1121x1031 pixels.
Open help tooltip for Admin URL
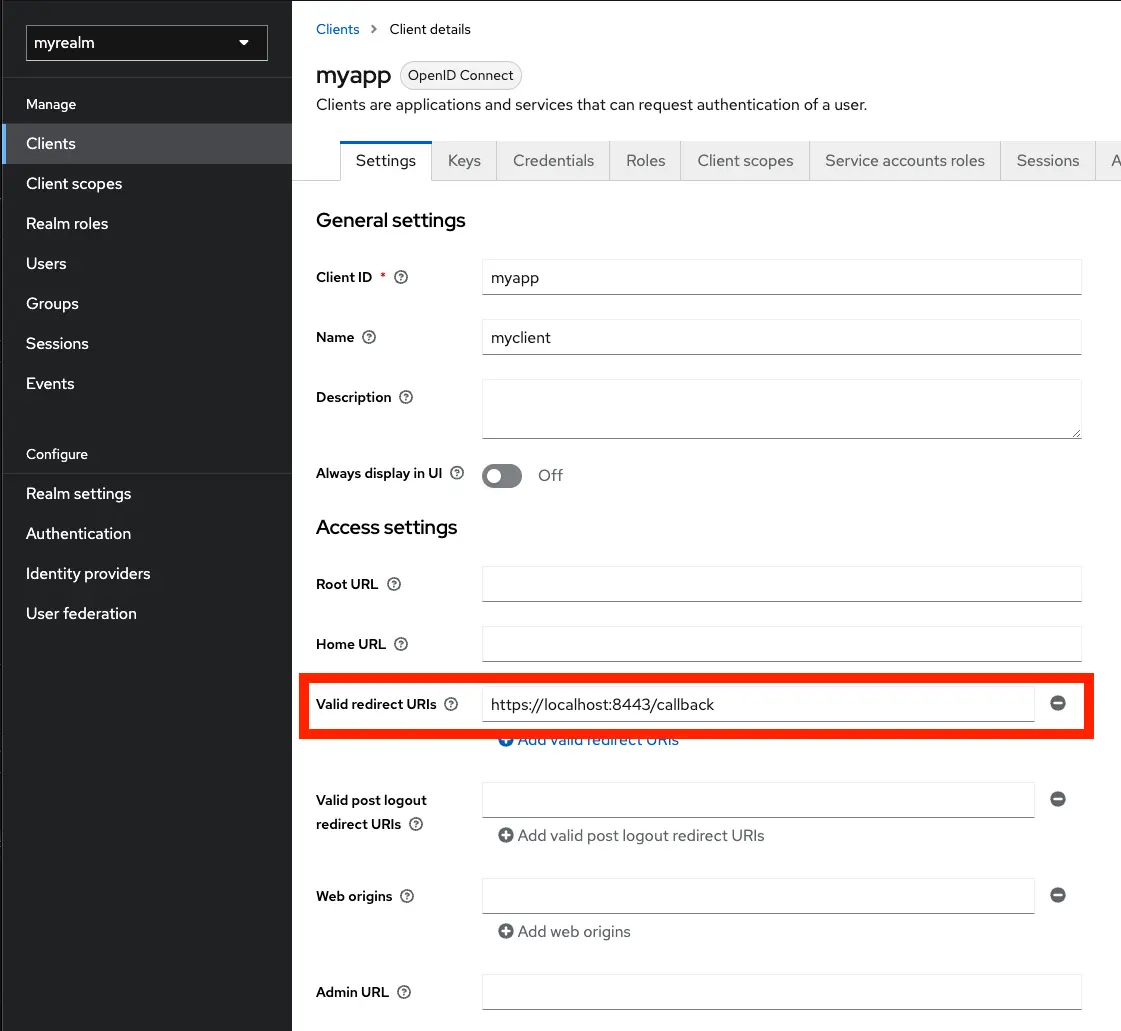(x=404, y=992)
